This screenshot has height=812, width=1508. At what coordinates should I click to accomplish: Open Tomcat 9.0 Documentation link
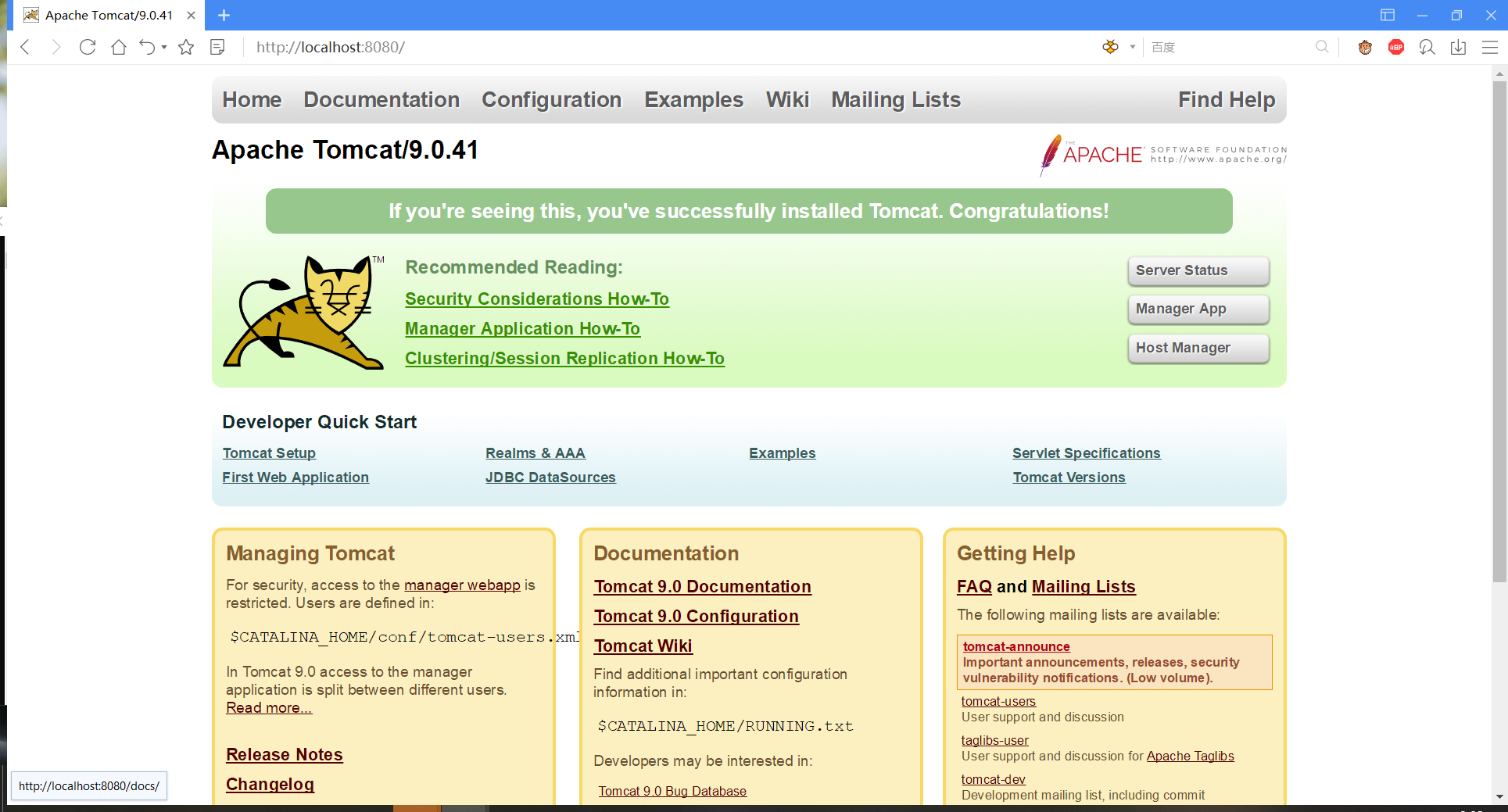pos(703,587)
